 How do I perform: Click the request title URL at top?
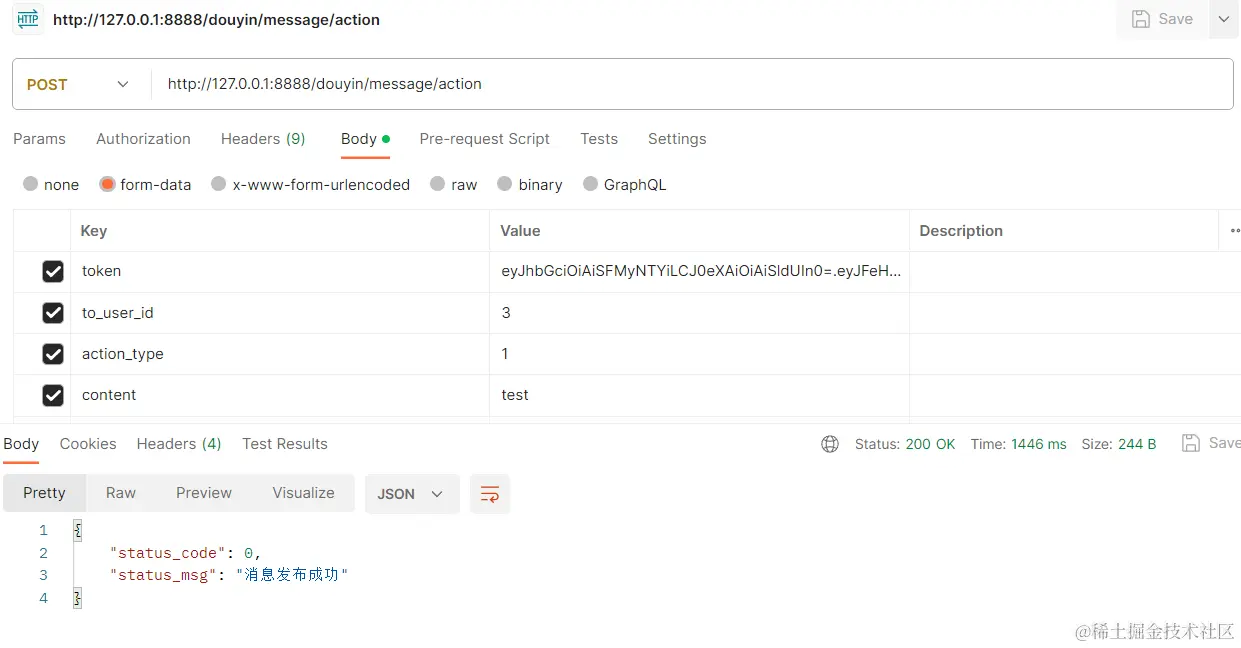coord(216,20)
